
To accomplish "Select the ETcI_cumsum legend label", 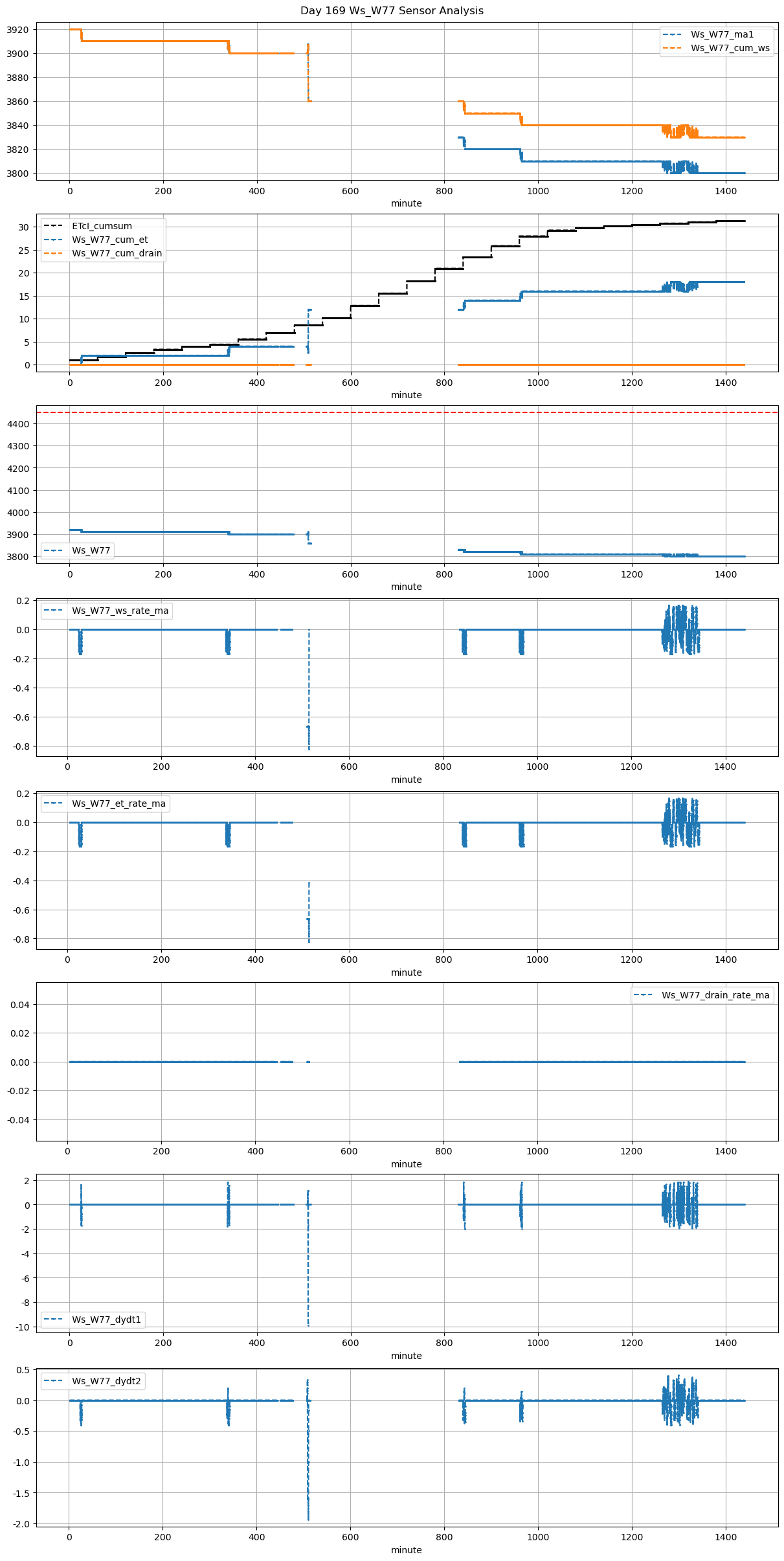I will click(102, 226).
